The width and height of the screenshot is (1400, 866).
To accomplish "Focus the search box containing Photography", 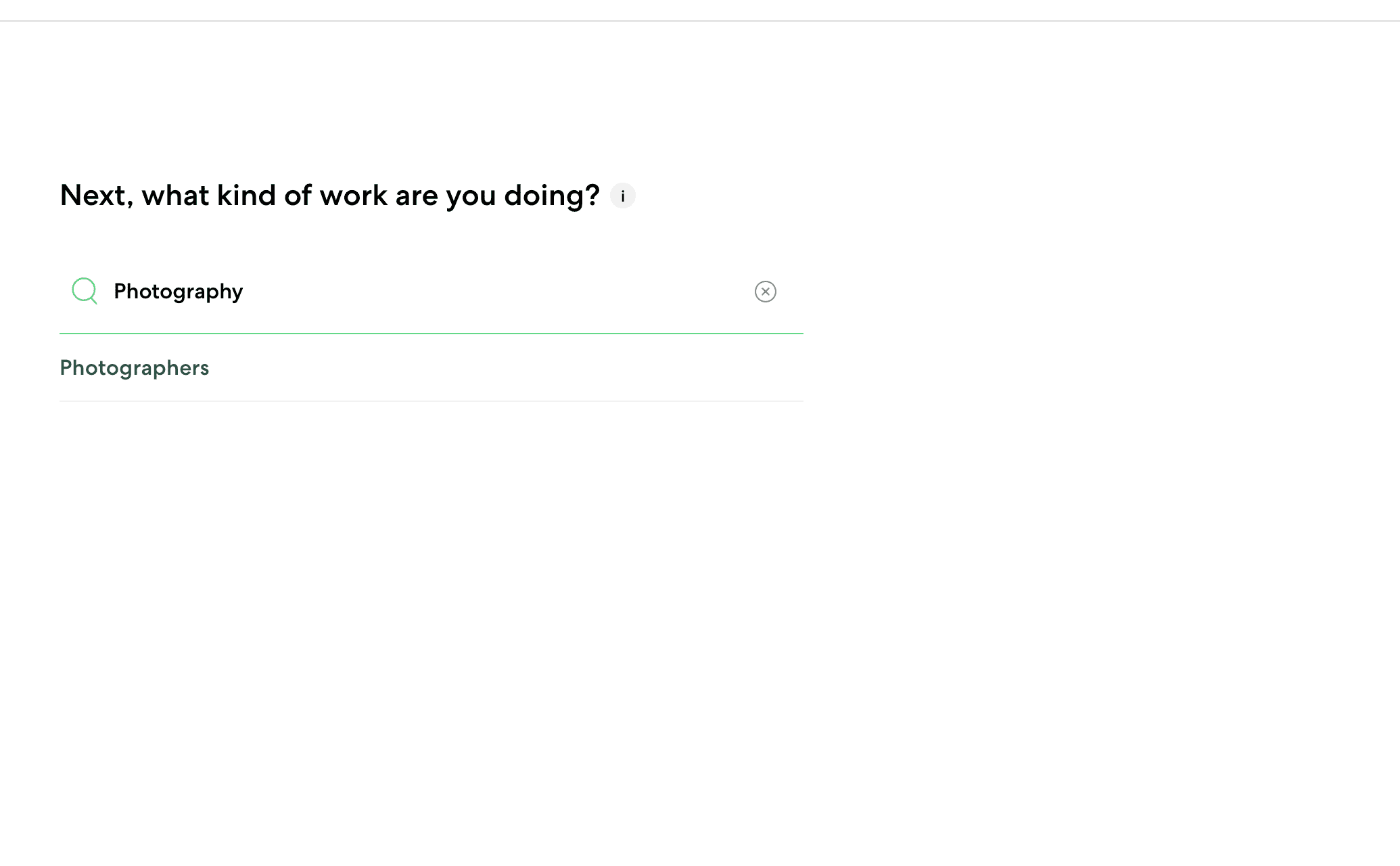I will (431, 292).
